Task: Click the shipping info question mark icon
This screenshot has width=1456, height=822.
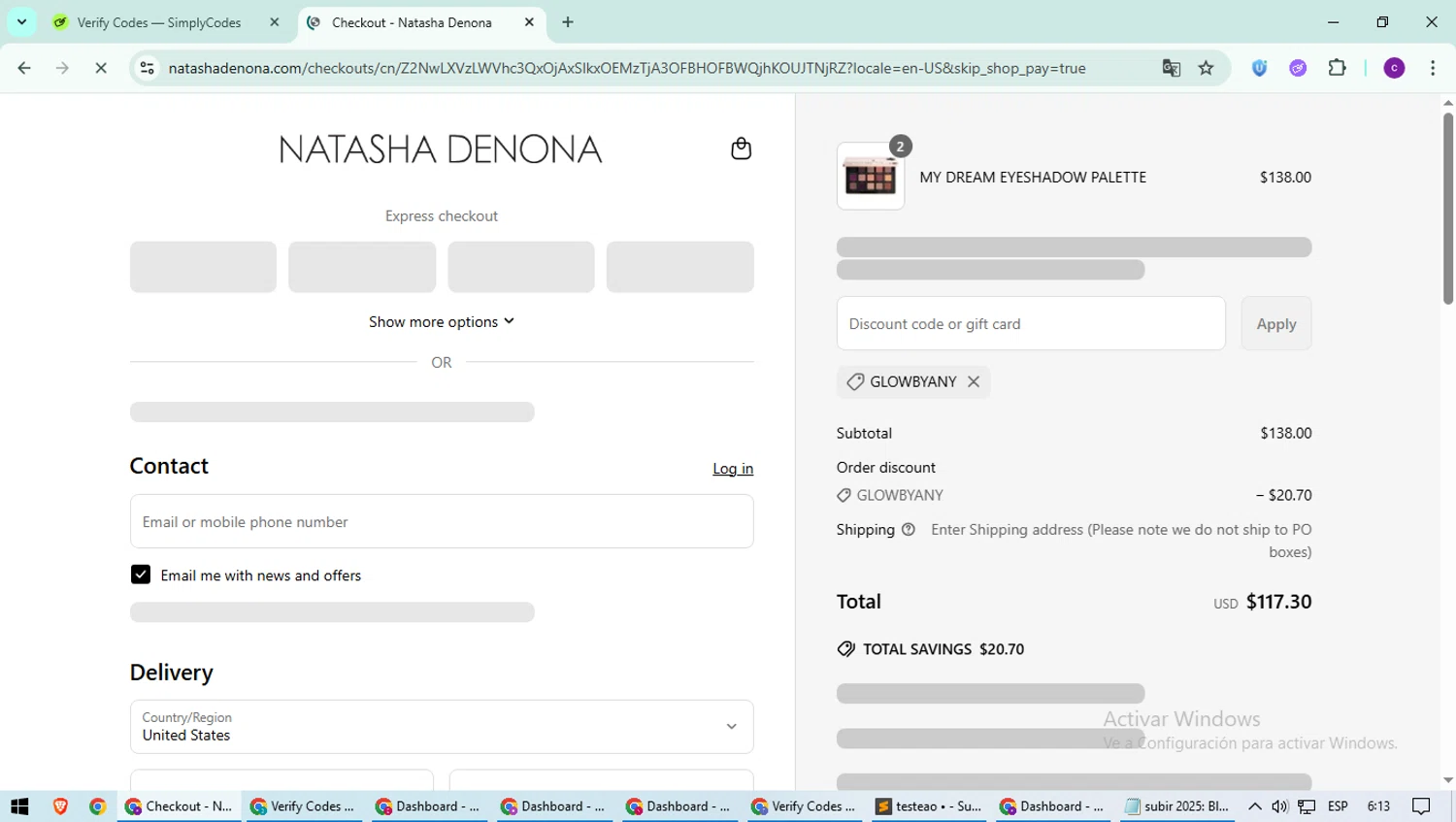Action: (x=909, y=530)
